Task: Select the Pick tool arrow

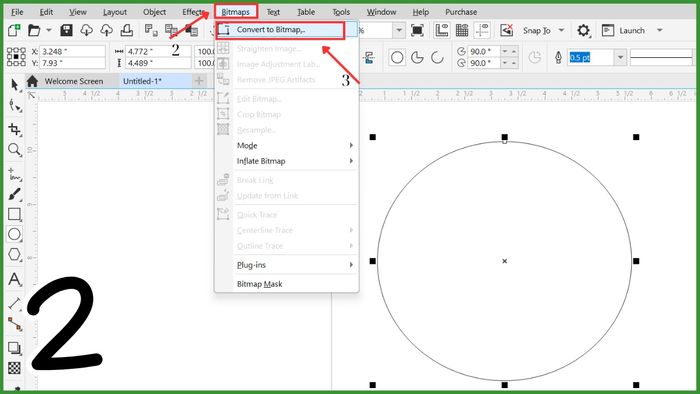Action: pyautogui.click(x=15, y=85)
